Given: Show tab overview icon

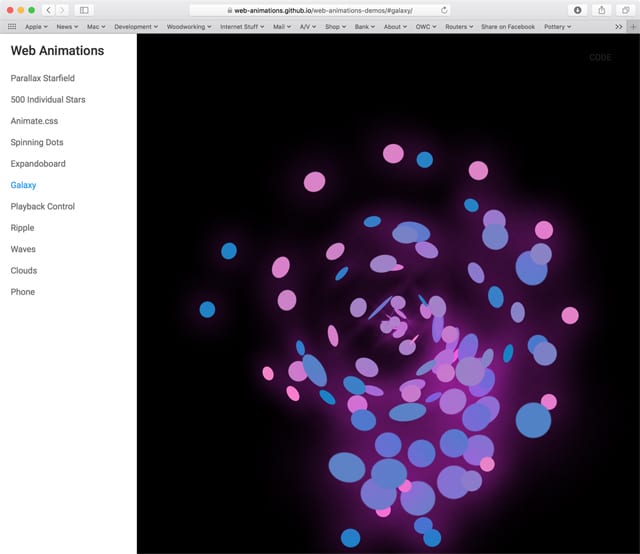Looking at the screenshot, I should [625, 10].
